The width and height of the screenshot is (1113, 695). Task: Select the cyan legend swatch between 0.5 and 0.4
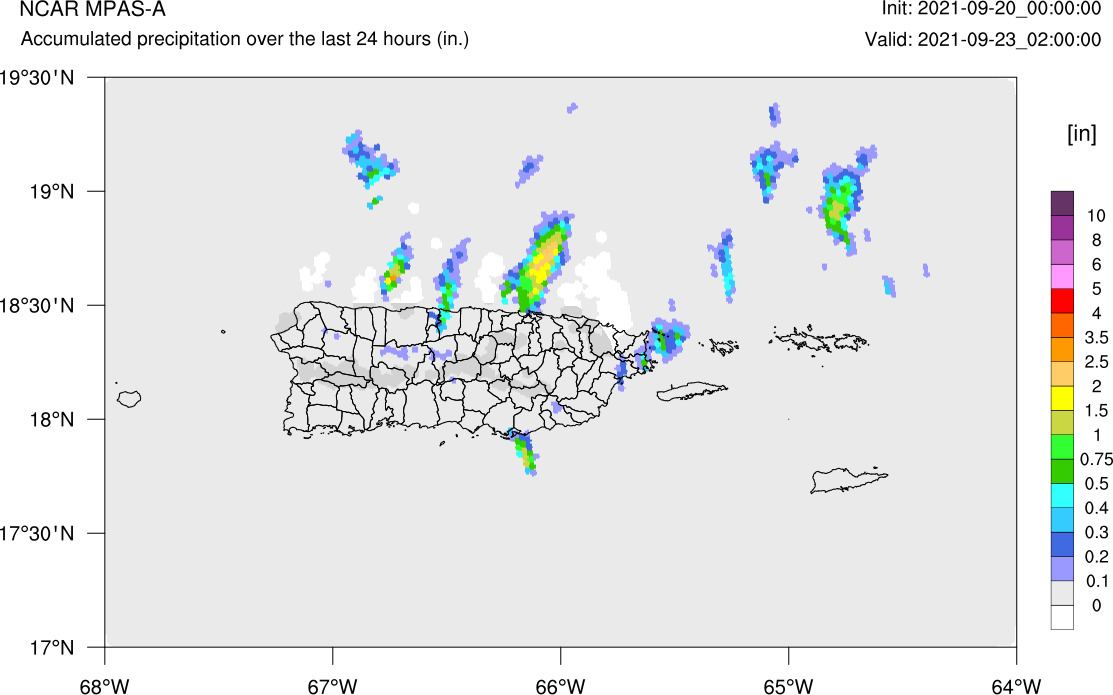1062,496
